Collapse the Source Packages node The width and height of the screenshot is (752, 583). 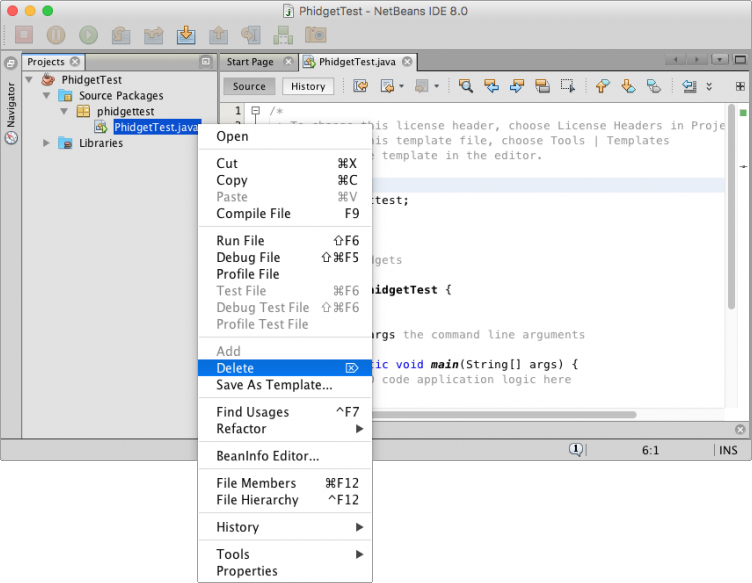47,95
